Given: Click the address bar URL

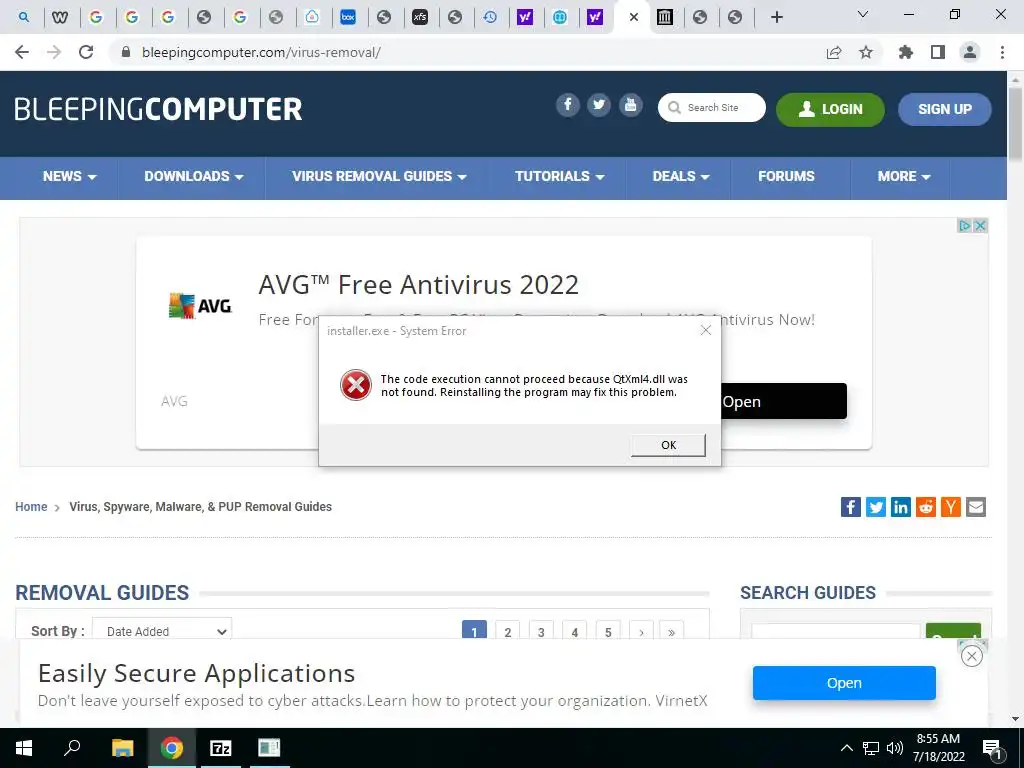Looking at the screenshot, I should [261, 52].
